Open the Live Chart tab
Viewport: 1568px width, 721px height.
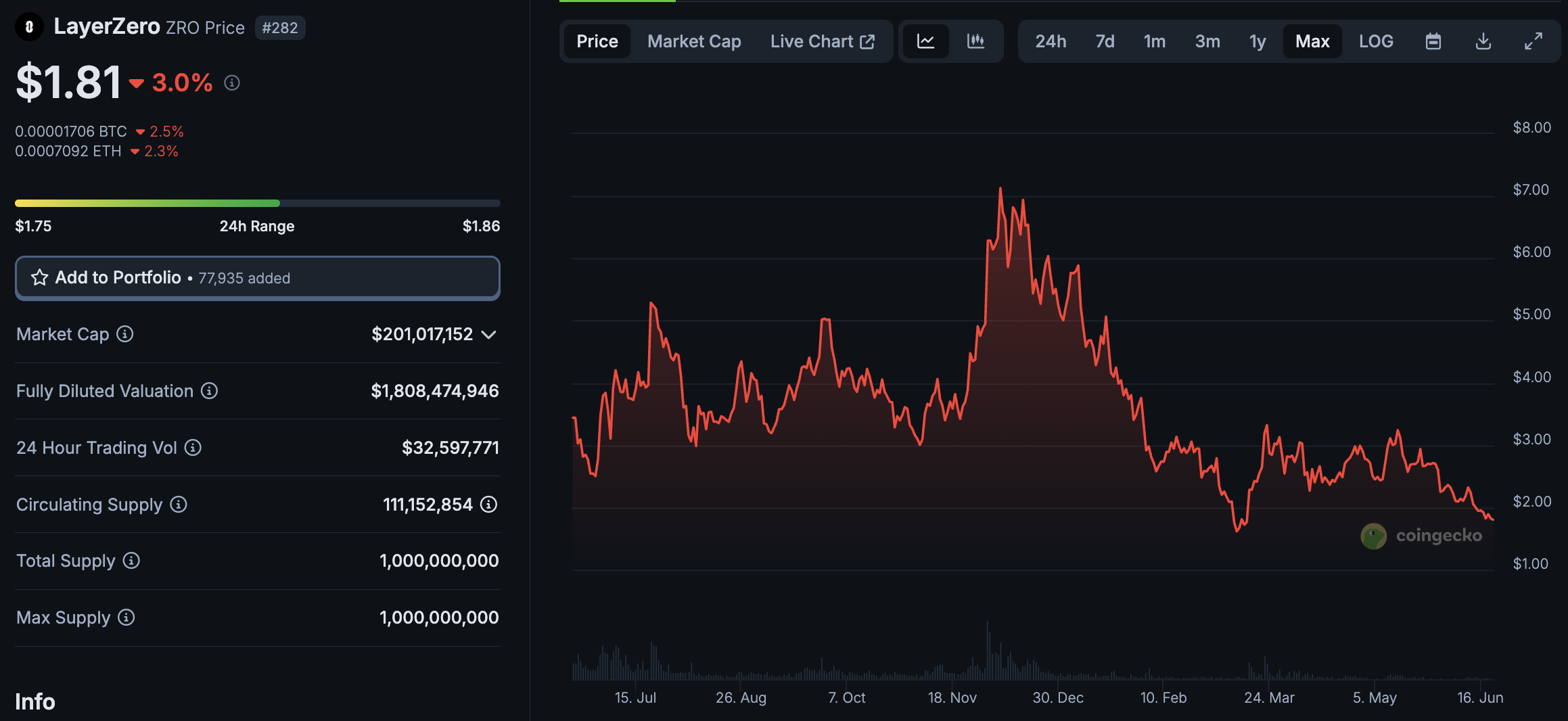pos(823,41)
